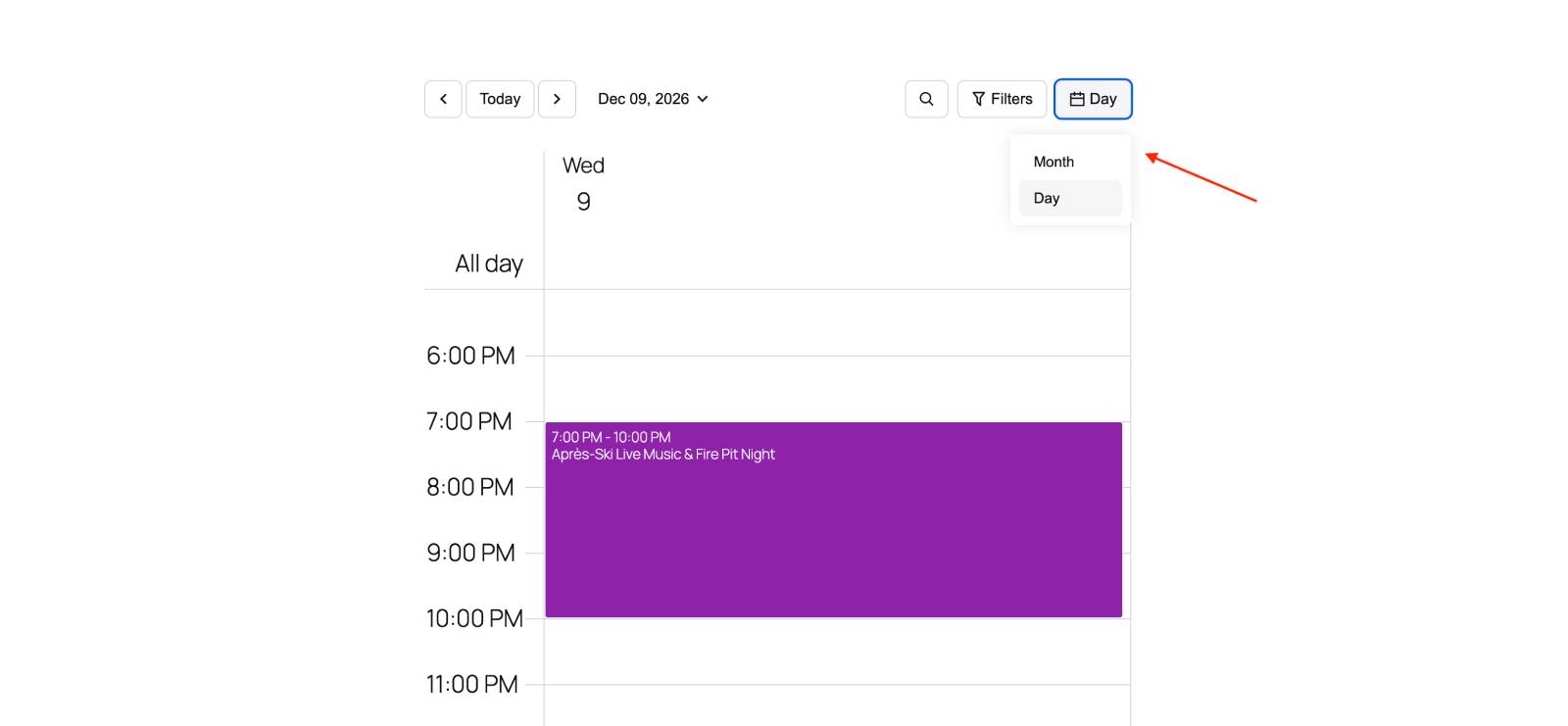
Task: Expand the chevron beside Dec 09, 2026
Action: [703, 99]
